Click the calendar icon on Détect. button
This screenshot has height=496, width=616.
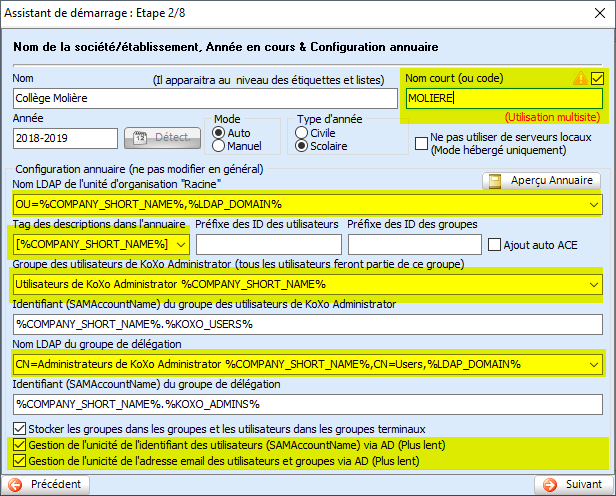point(140,138)
